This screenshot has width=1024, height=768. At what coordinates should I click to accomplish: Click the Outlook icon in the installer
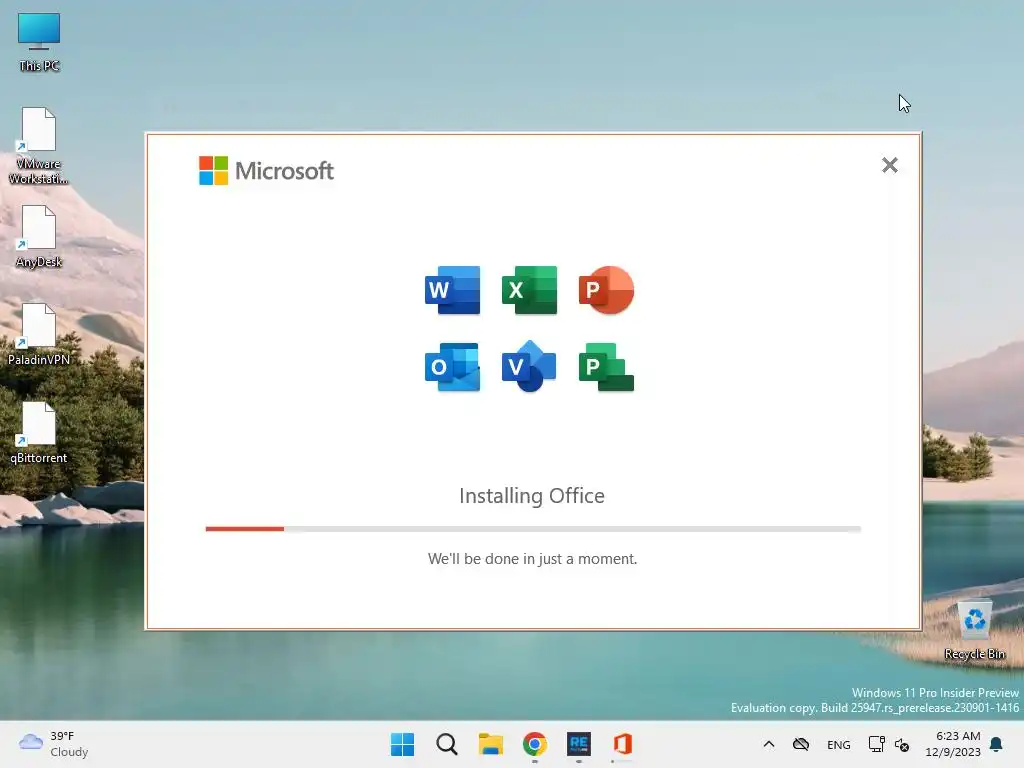pos(453,367)
